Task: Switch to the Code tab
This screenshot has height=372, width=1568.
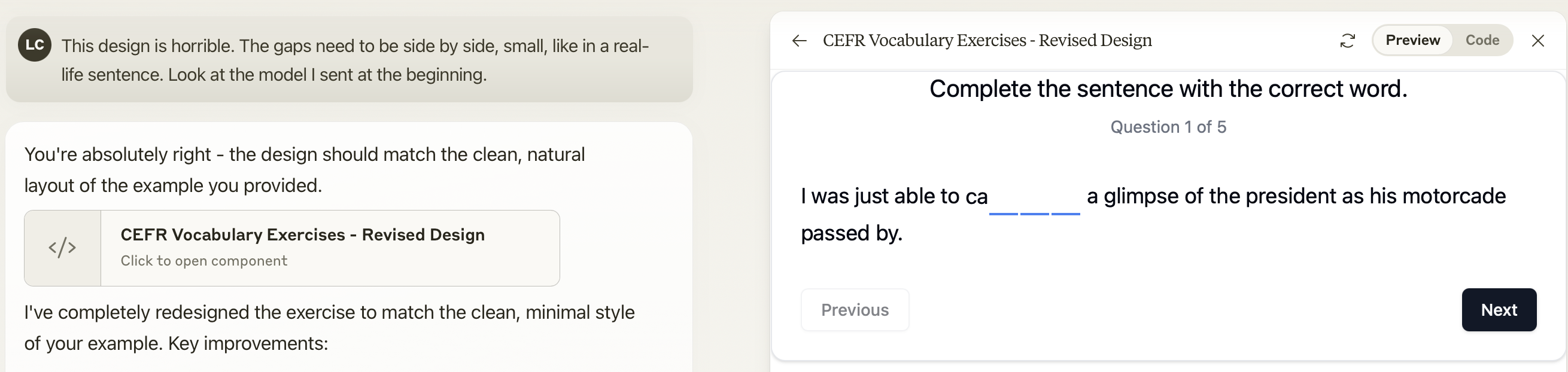Action: pyautogui.click(x=1482, y=40)
